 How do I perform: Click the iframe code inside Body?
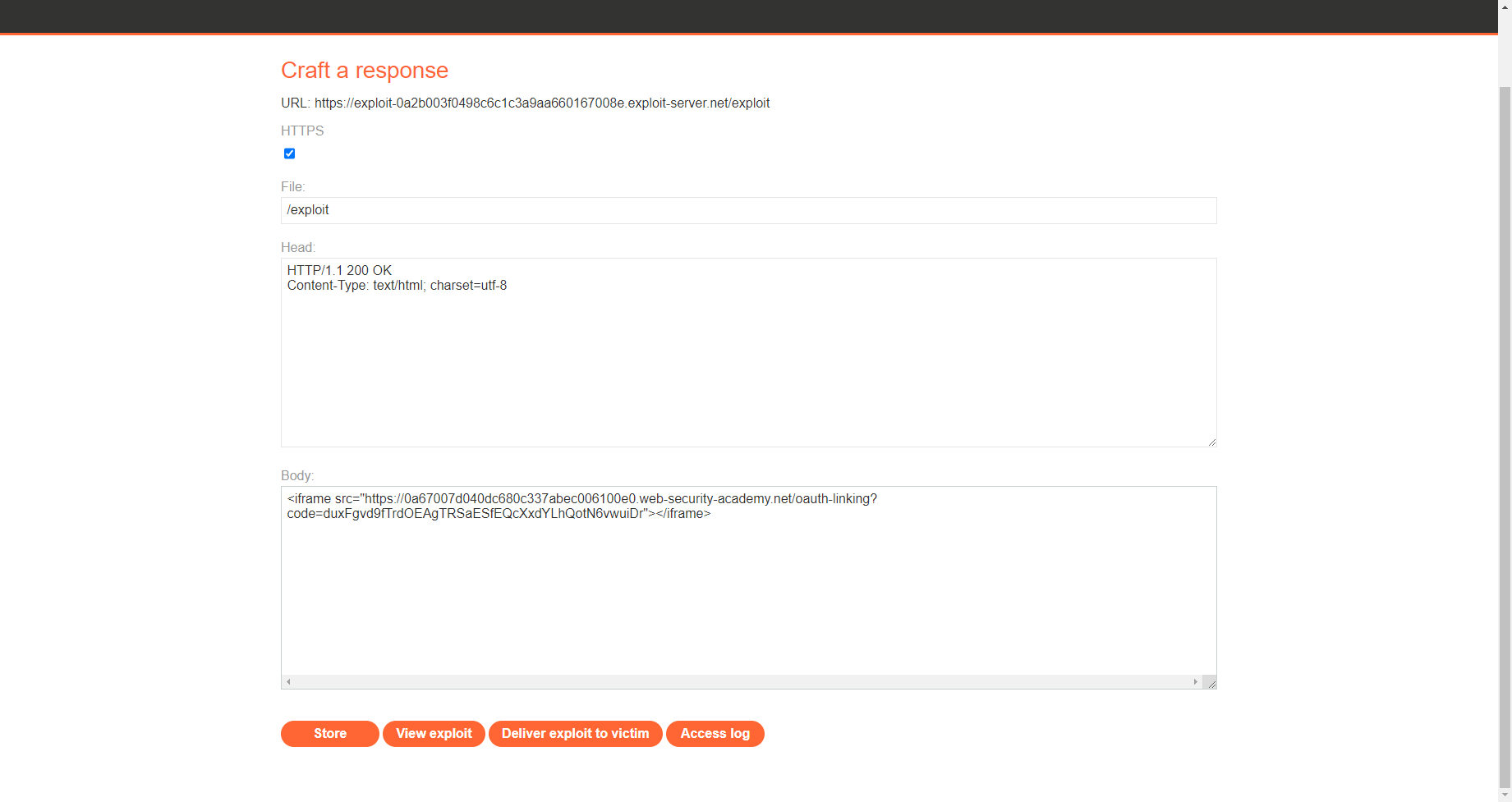(x=575, y=506)
